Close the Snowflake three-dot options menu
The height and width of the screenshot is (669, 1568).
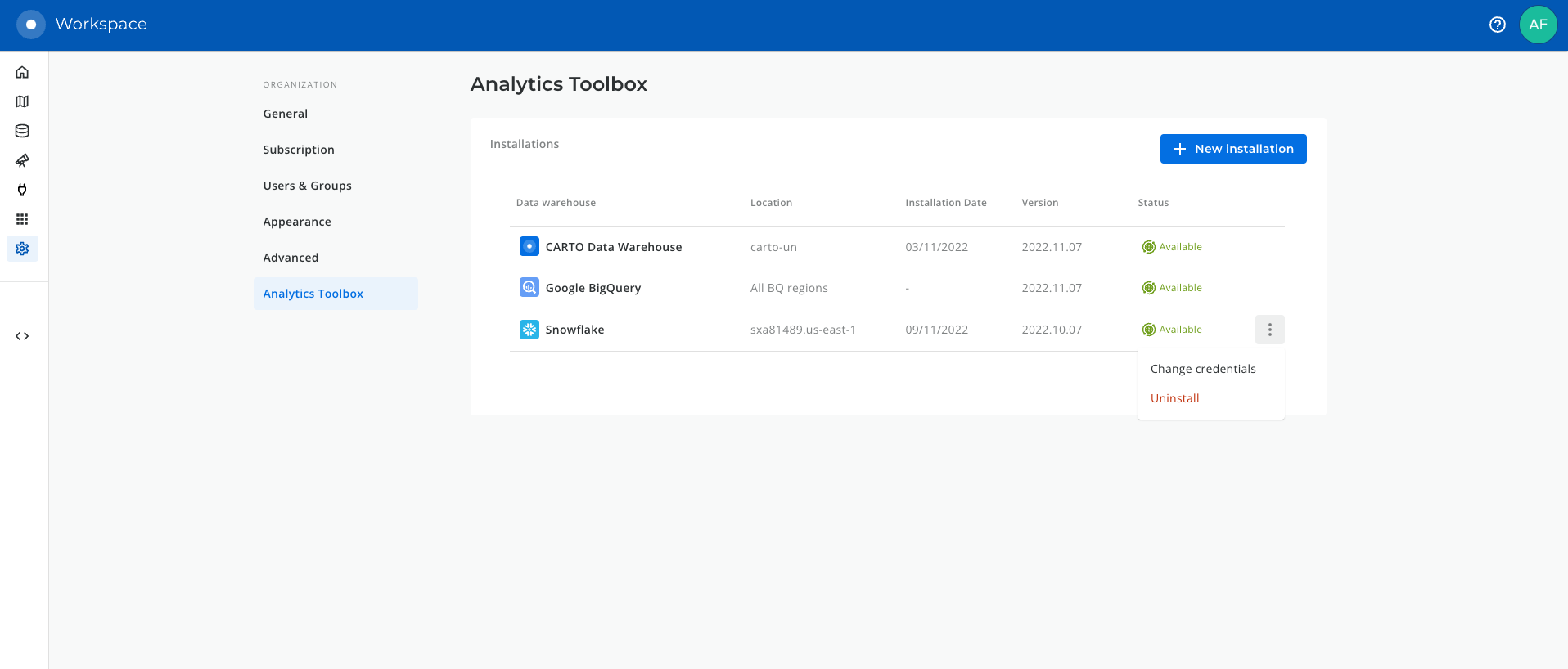coord(1269,330)
